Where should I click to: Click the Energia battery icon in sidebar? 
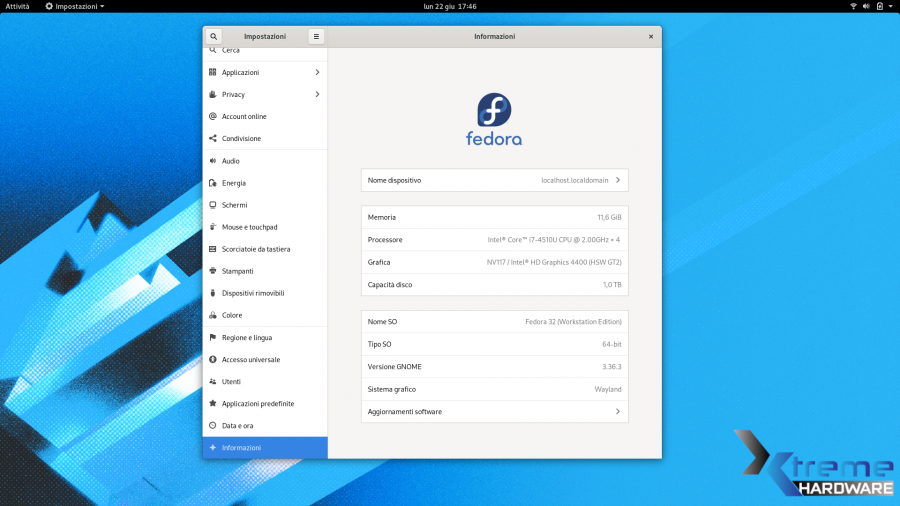212,183
